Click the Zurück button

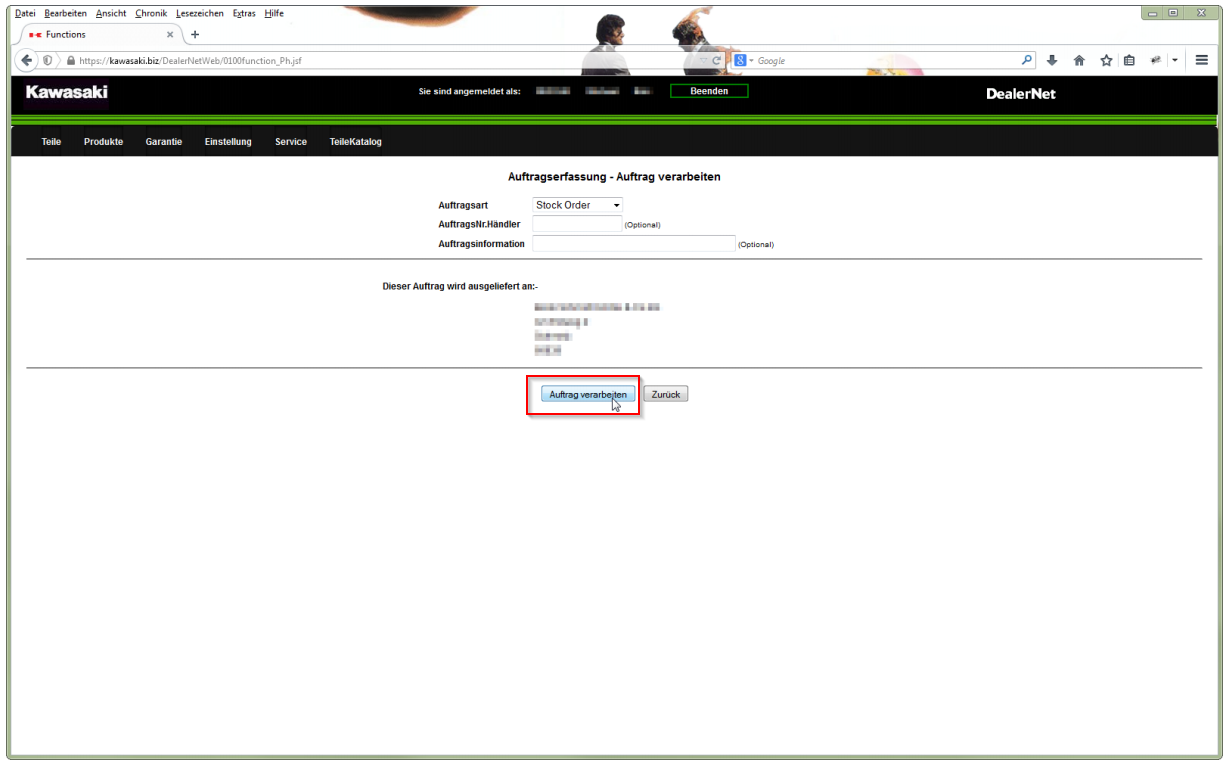[666, 394]
